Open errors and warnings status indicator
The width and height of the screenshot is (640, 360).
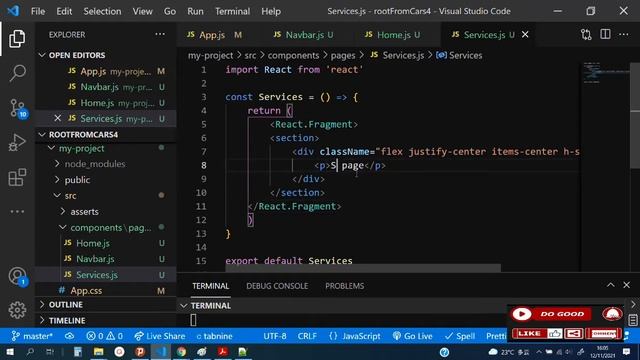104,336
